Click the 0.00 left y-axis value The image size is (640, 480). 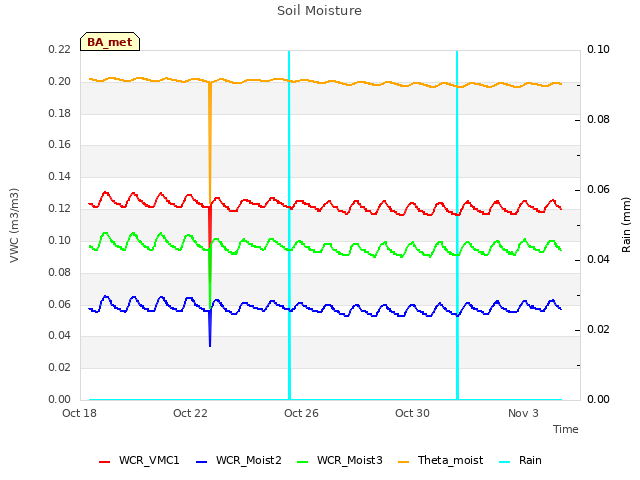click(x=60, y=400)
